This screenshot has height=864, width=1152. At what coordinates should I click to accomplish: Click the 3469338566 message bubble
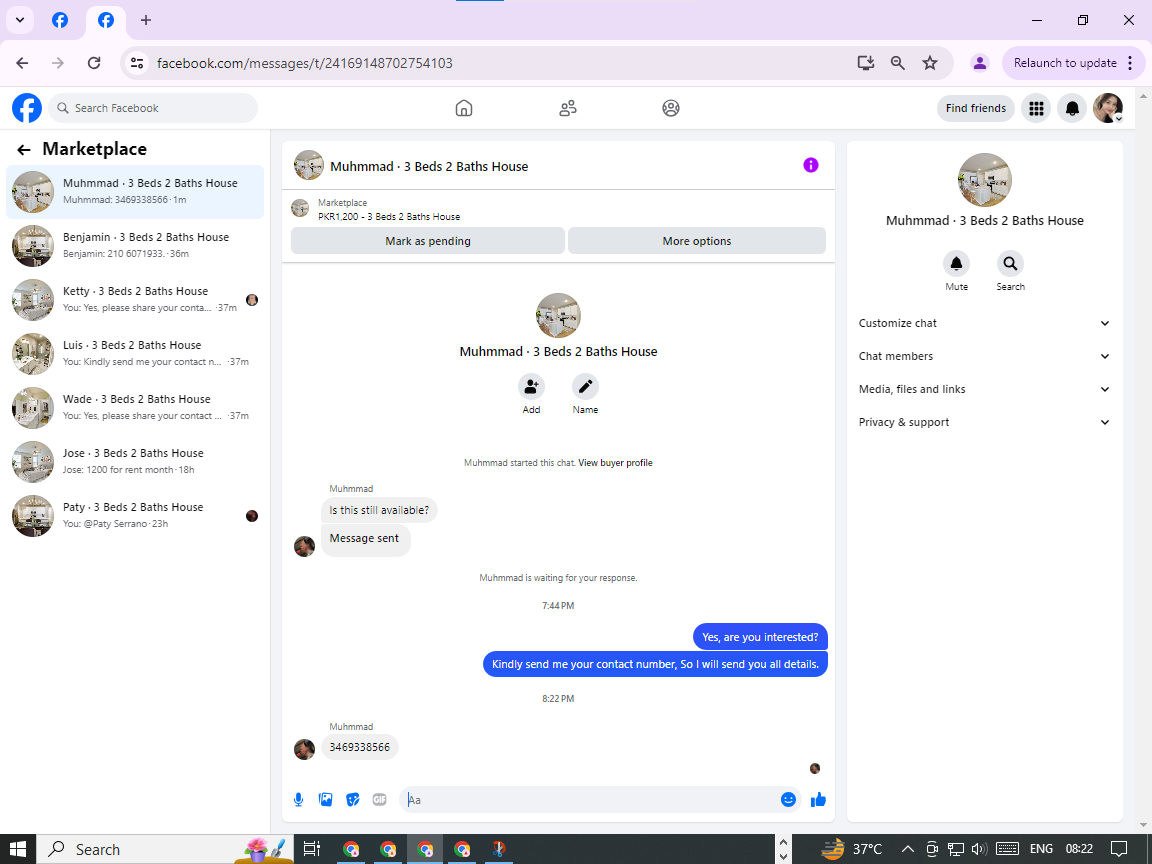click(x=359, y=747)
